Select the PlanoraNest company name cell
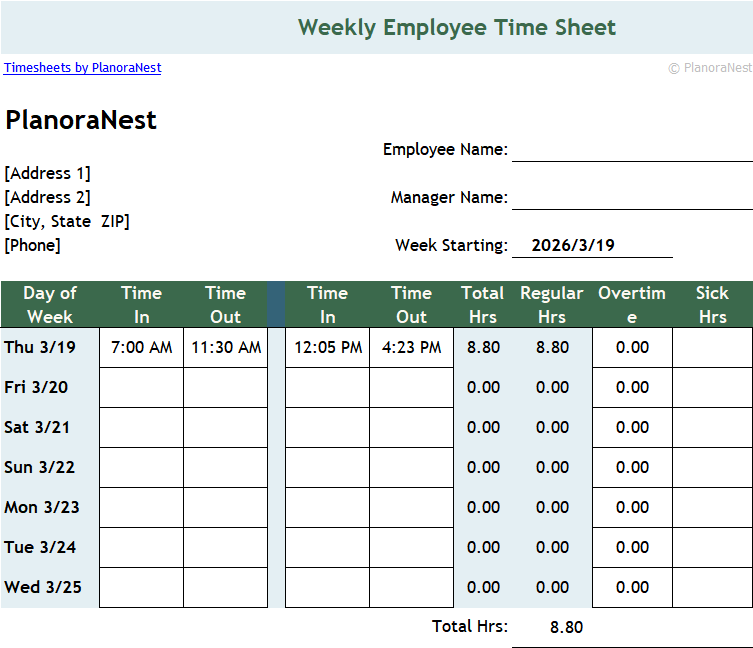753x648 pixels. (81, 120)
